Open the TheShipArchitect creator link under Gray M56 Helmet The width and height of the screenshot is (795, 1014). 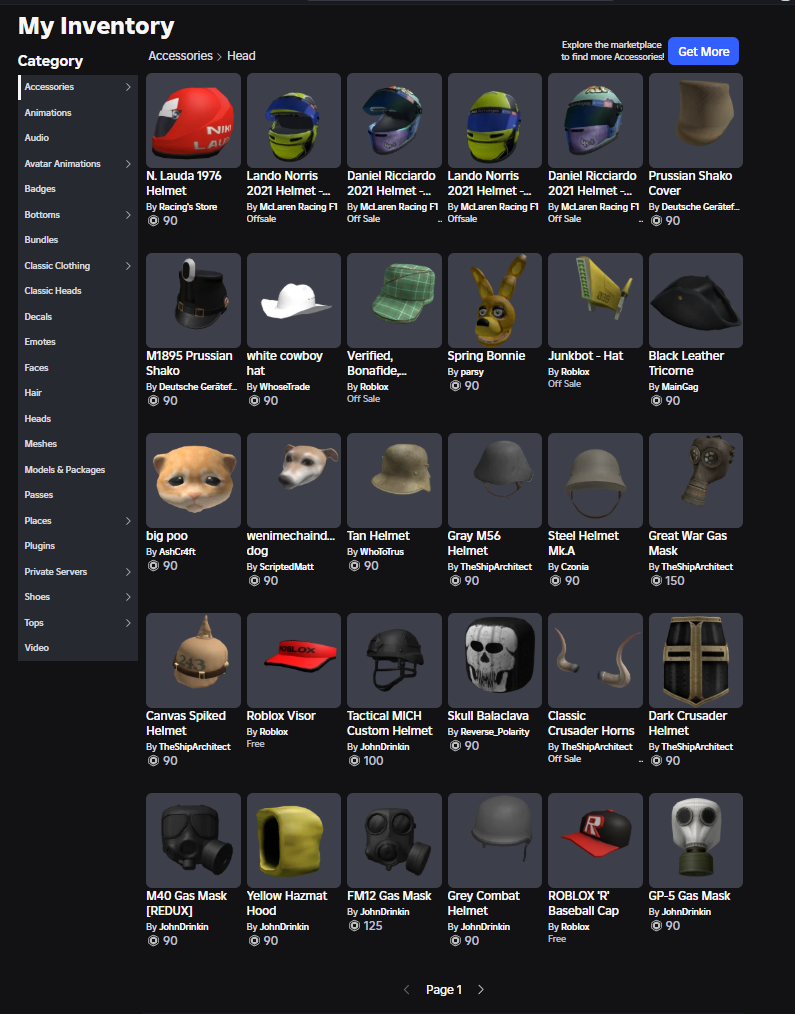[x=496, y=566]
